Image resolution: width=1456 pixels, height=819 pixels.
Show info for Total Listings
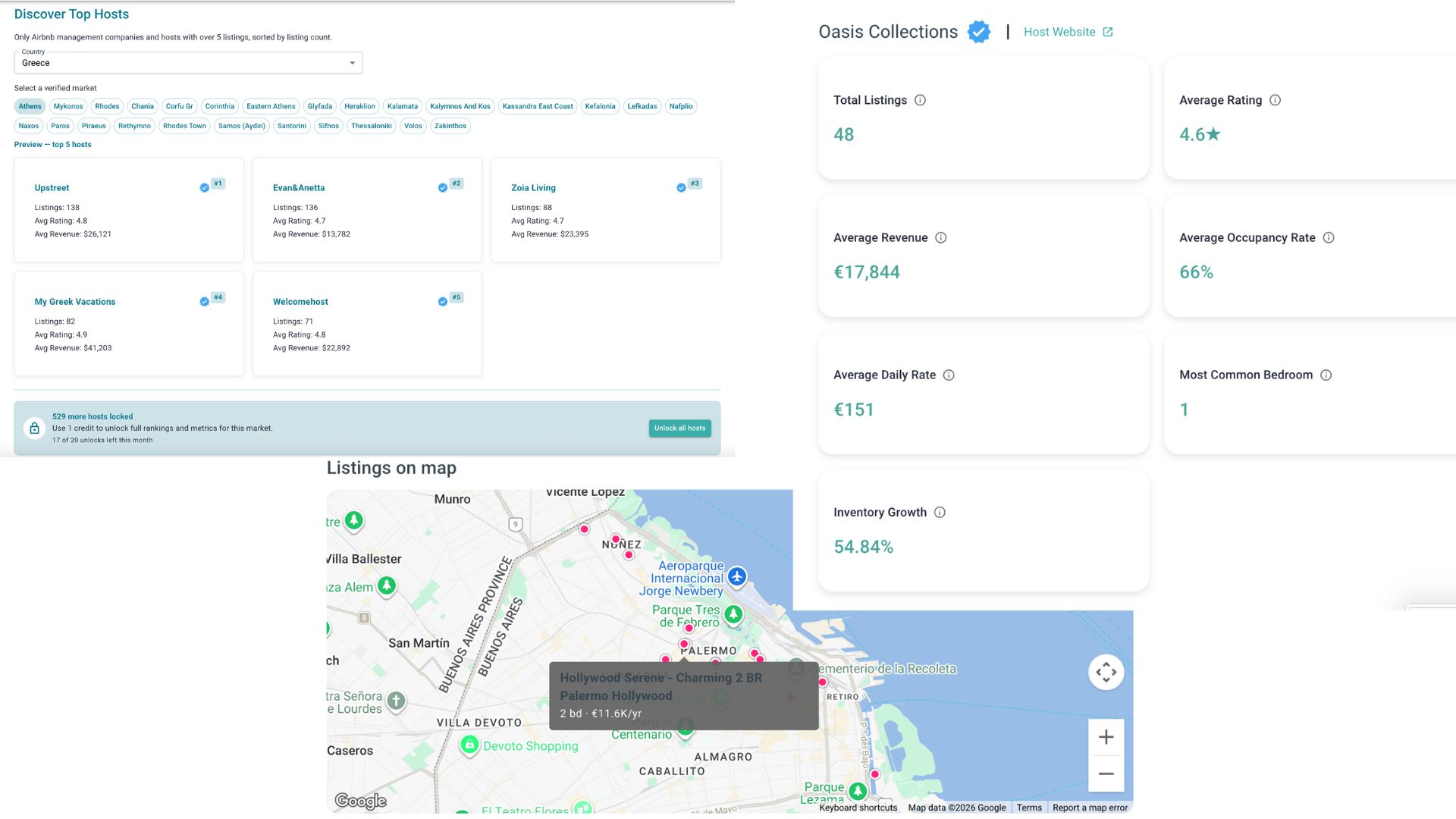pyautogui.click(x=920, y=100)
